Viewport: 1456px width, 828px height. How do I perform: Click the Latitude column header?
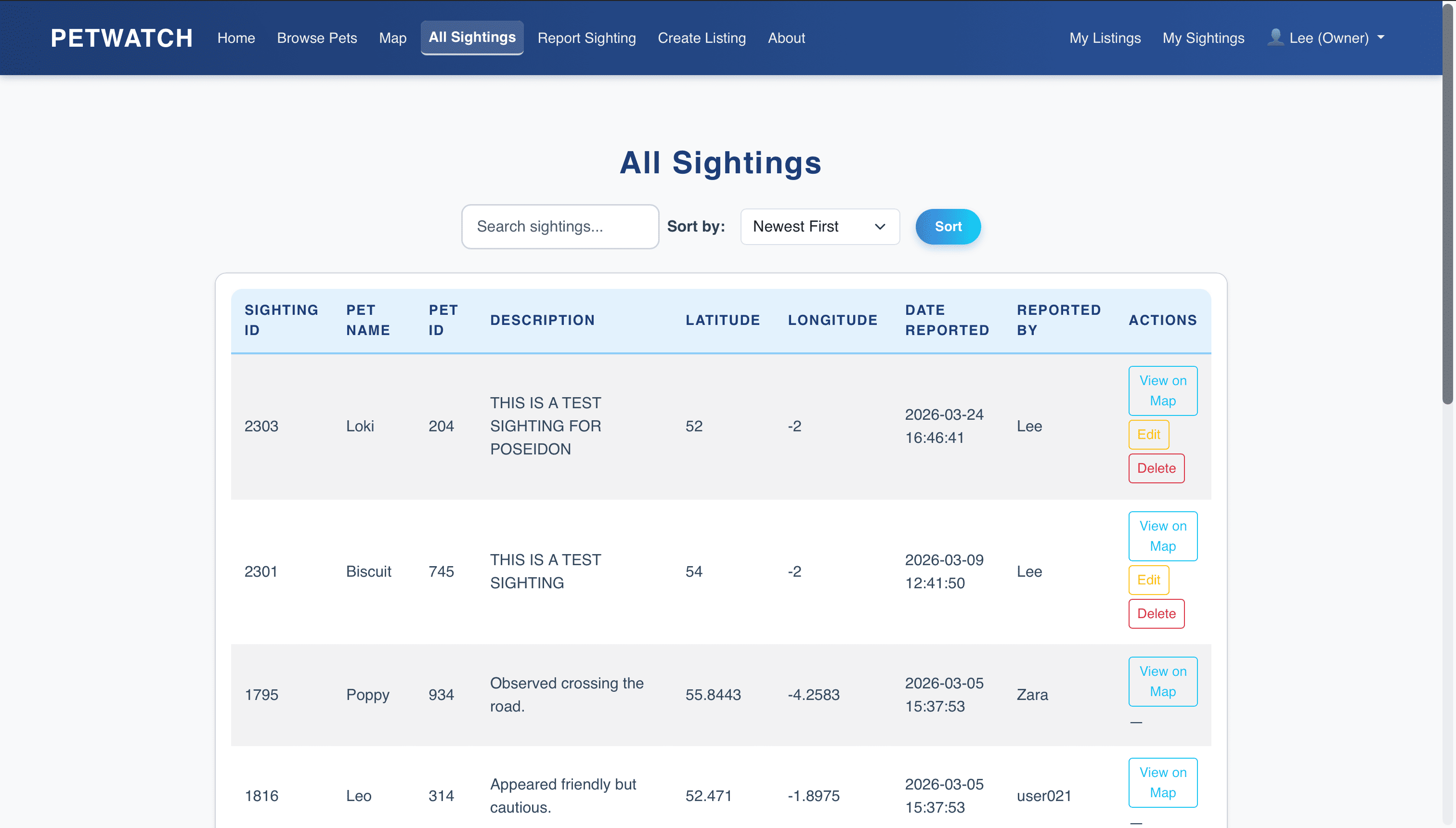[722, 320]
